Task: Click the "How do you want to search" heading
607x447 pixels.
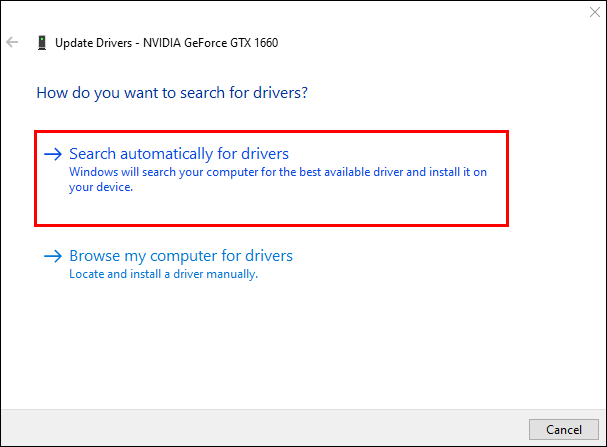Action: pyautogui.click(x=171, y=93)
